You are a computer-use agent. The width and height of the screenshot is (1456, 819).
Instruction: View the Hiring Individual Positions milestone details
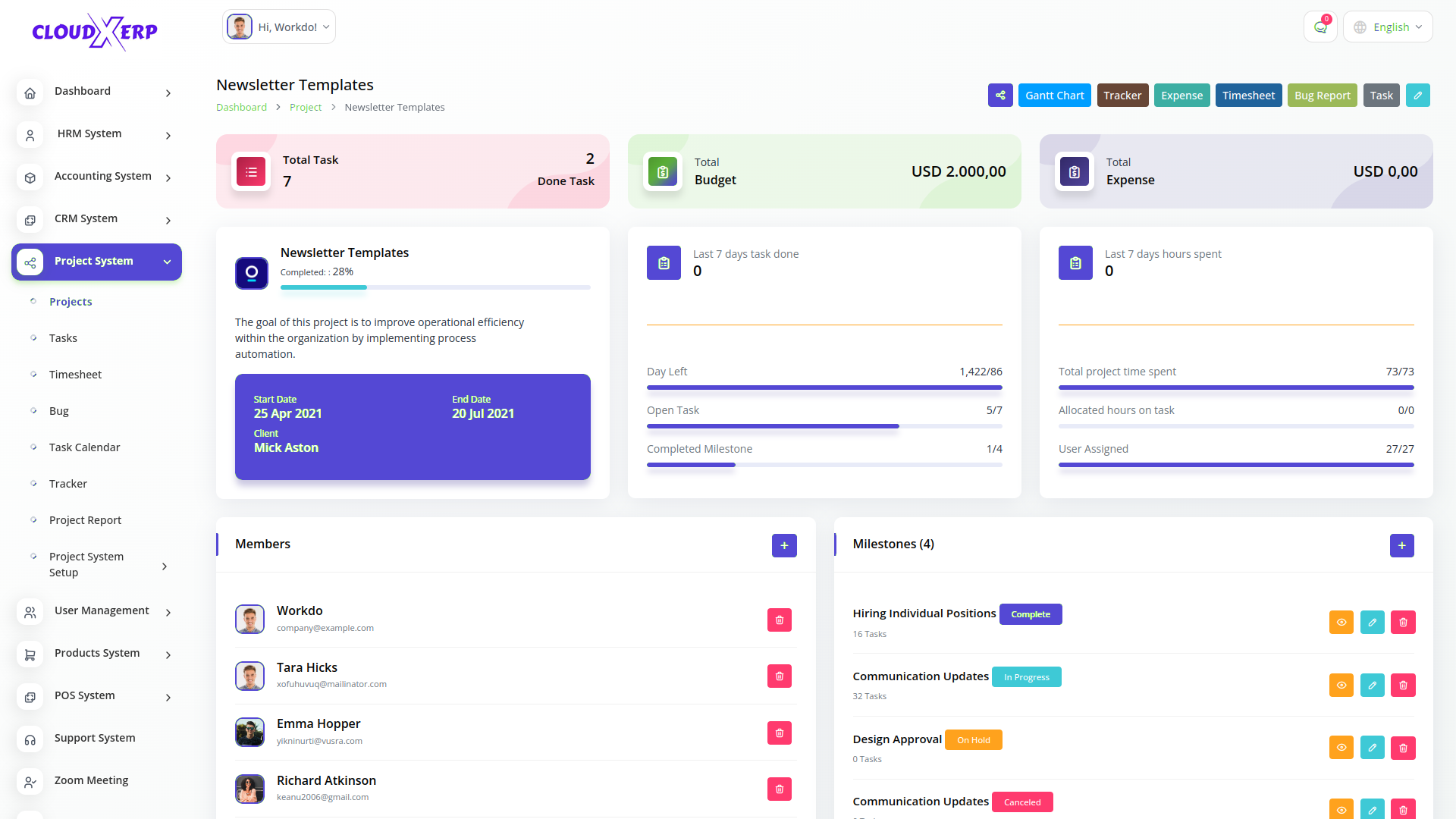click(1341, 623)
